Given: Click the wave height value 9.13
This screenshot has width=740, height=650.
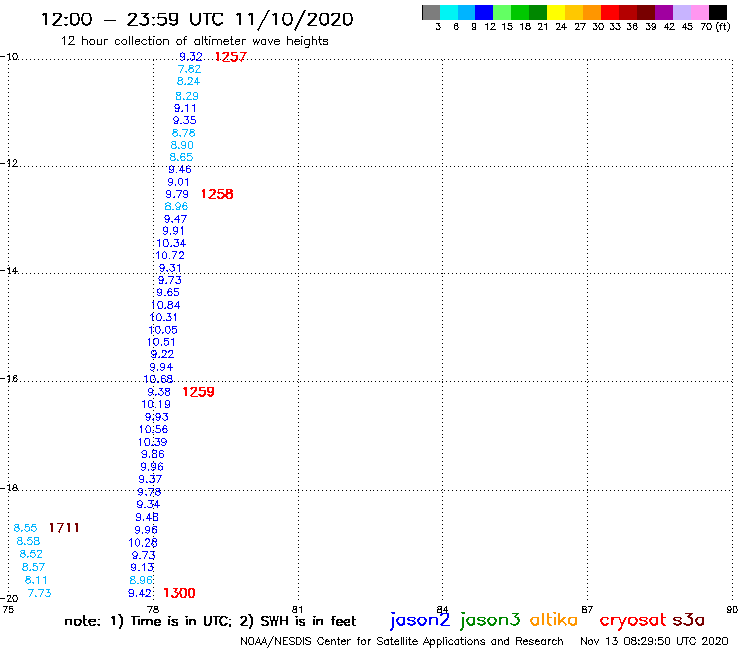Looking at the screenshot, I should tap(142, 568).
